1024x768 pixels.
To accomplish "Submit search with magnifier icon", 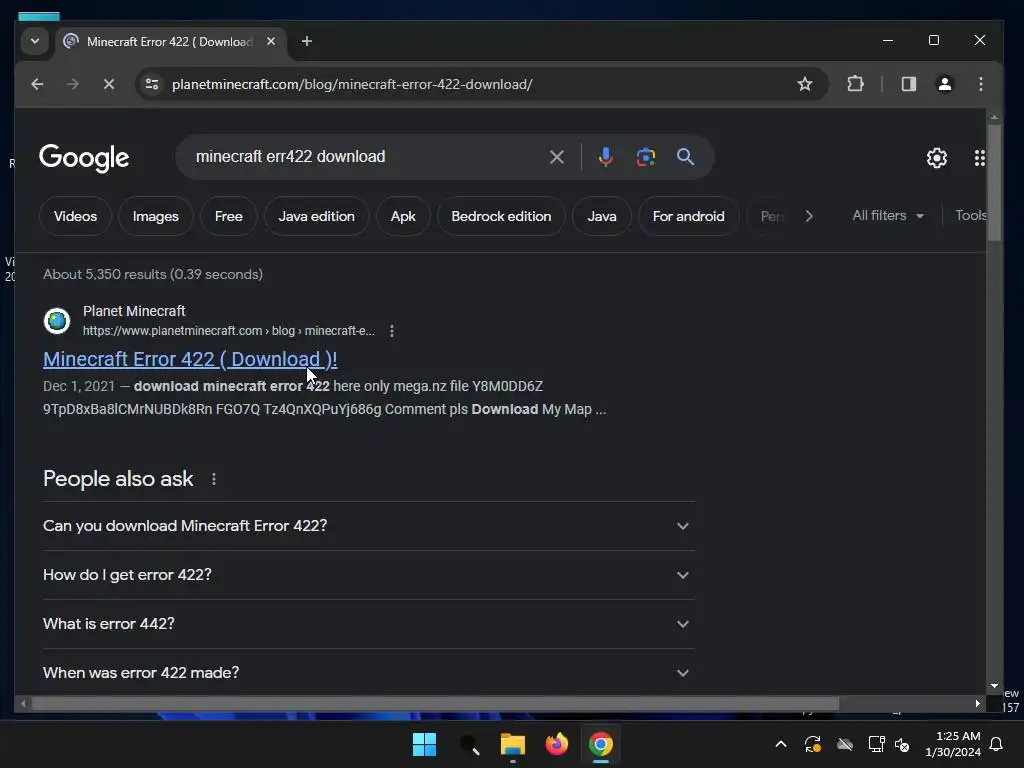I will 685,157.
